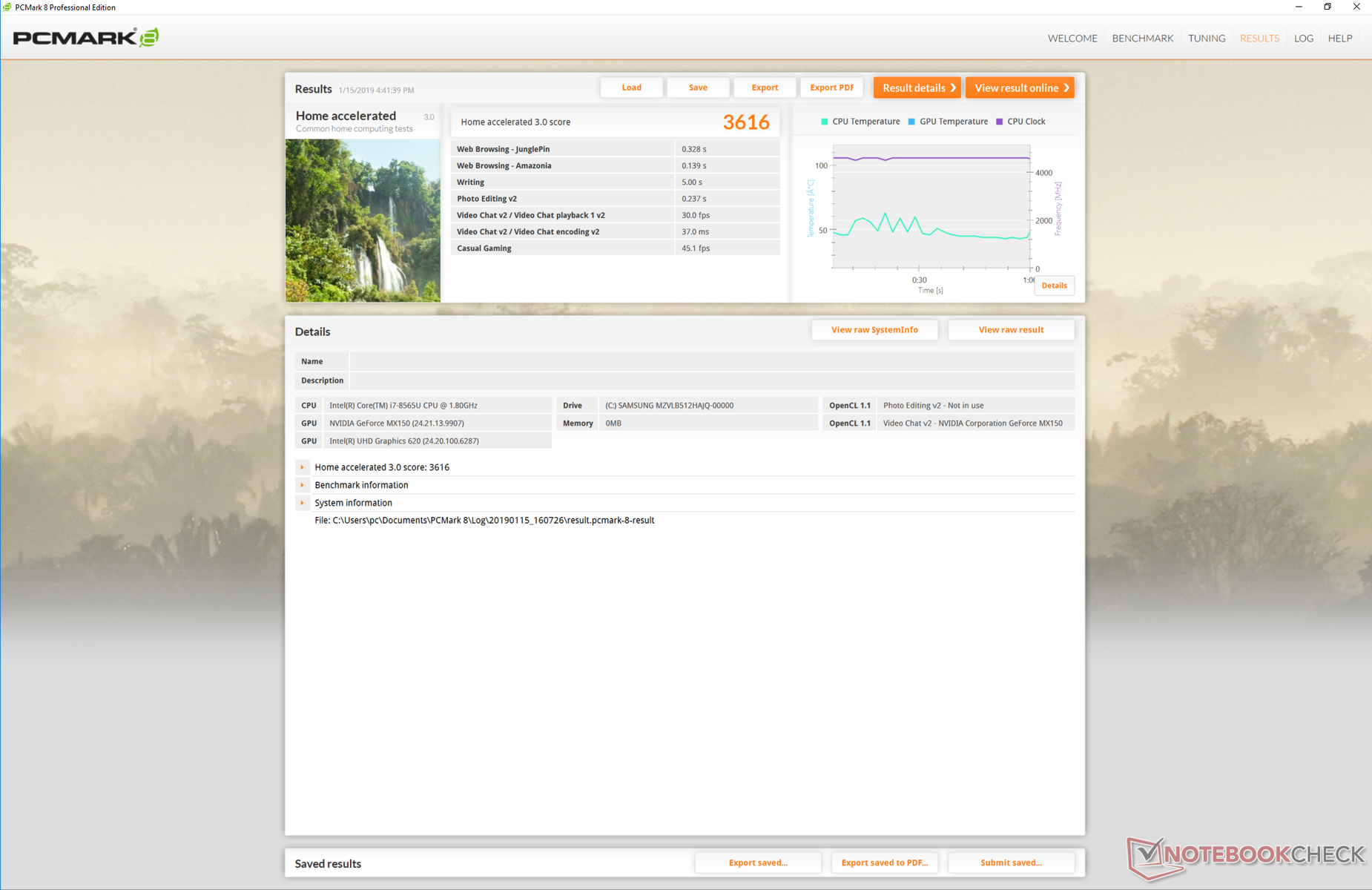Minimize the PCMark 8 window
This screenshot has width=1372, height=890.
point(1299,7)
